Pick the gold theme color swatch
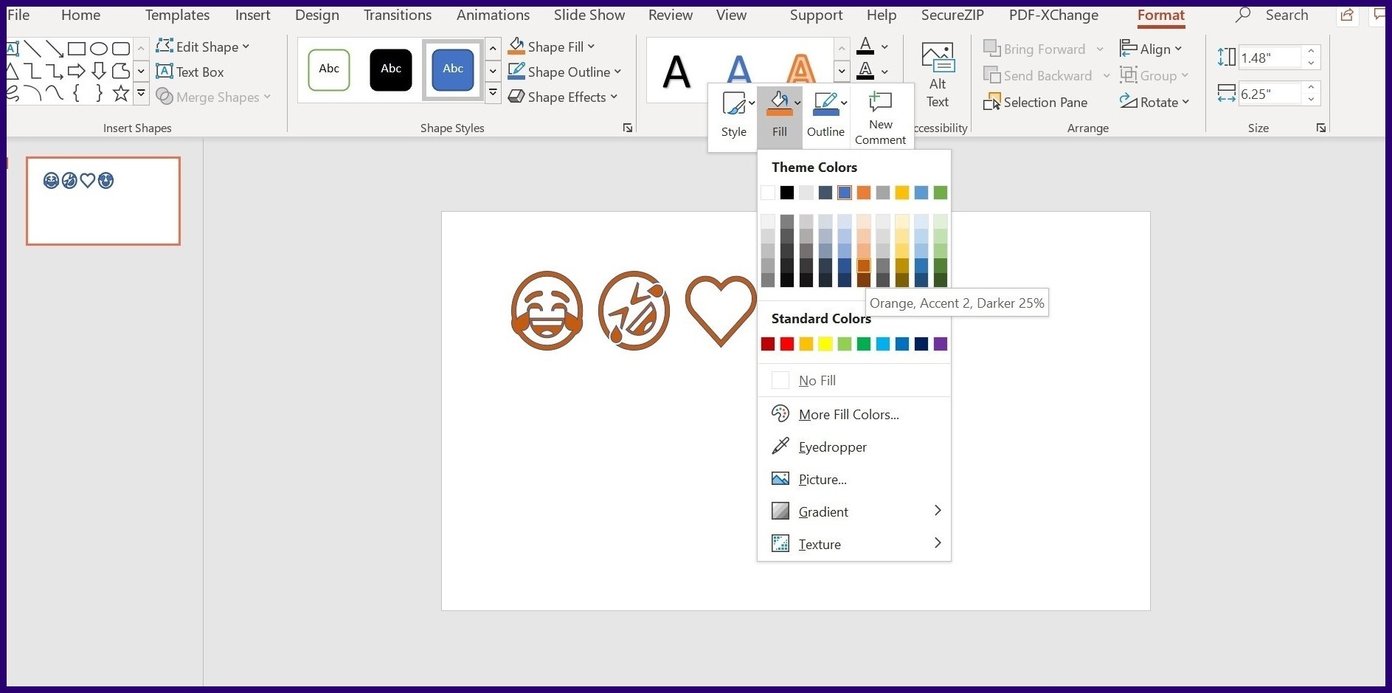 902,193
